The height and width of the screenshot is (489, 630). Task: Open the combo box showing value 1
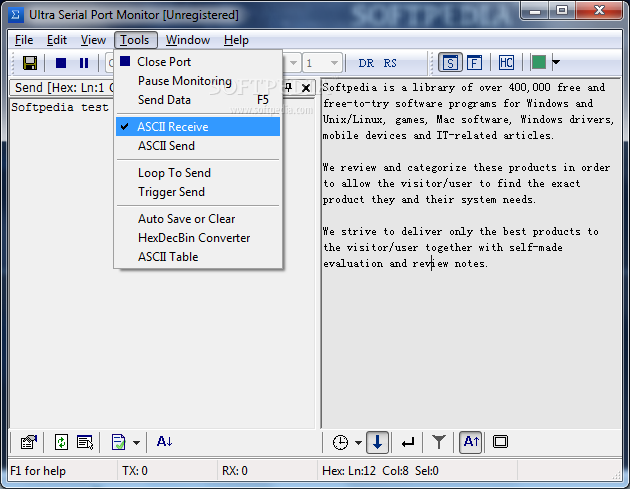coord(323,63)
